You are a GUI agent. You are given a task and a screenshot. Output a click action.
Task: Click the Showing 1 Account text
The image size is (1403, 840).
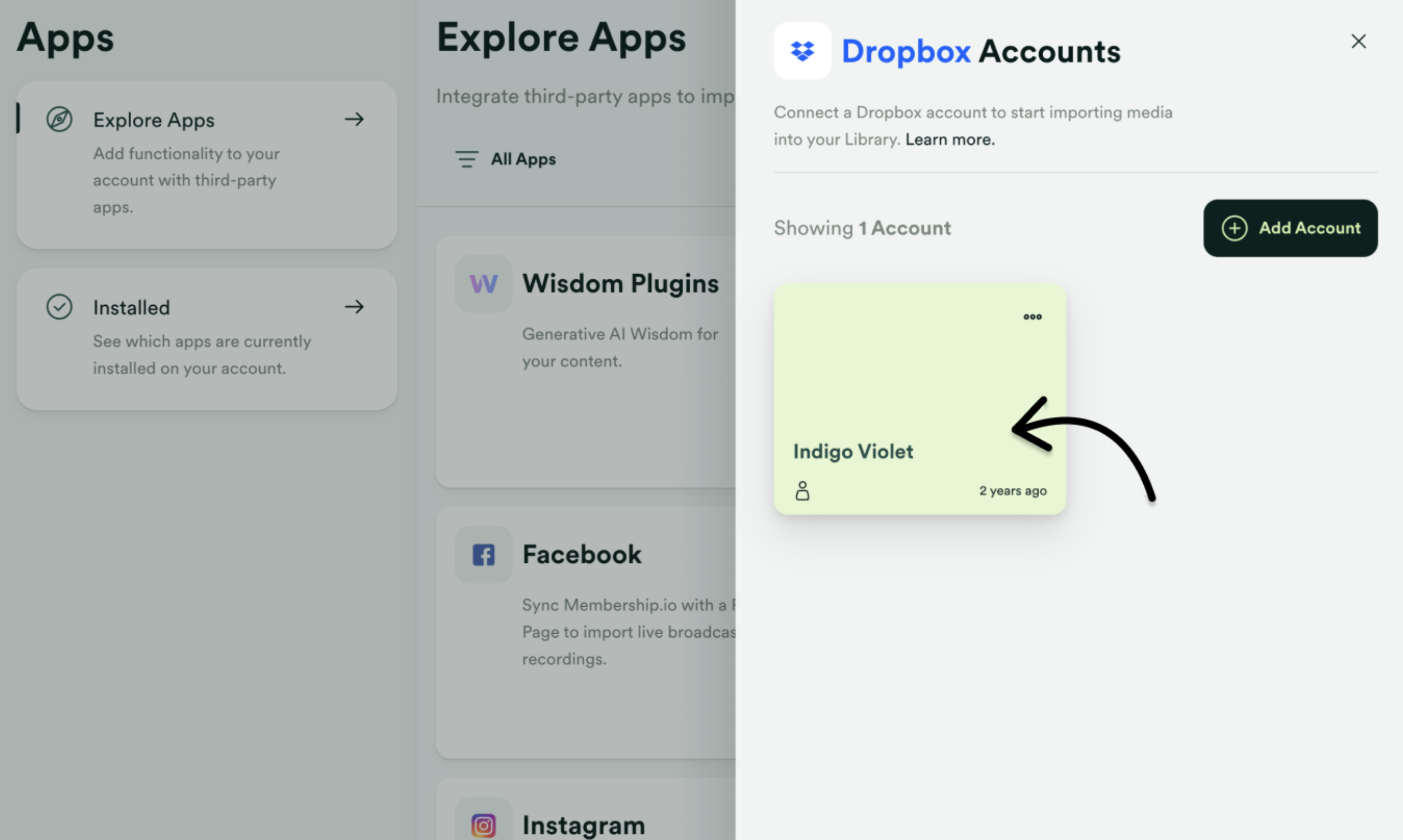[862, 228]
